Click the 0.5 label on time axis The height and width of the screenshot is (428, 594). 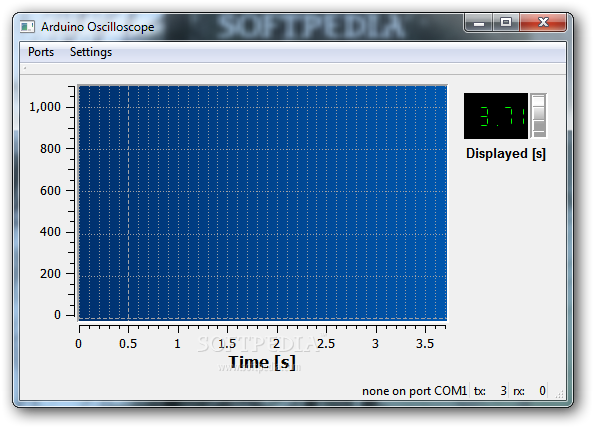point(128,344)
